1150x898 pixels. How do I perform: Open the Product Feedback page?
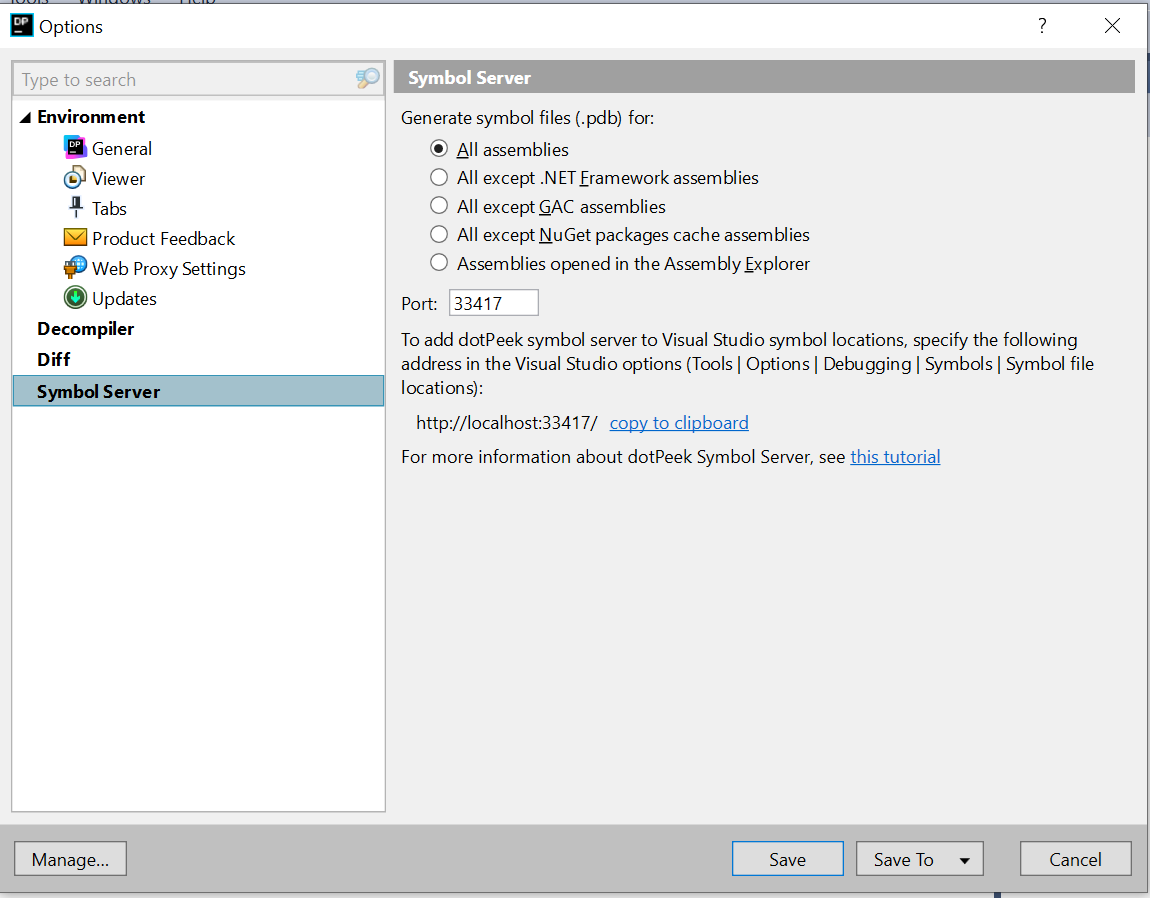pyautogui.click(x=164, y=238)
